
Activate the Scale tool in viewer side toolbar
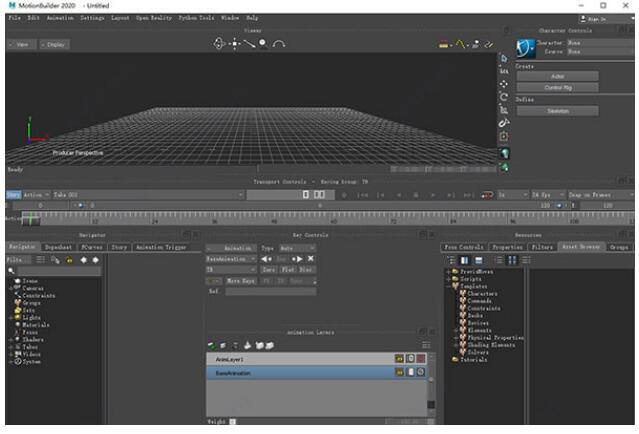[504, 110]
